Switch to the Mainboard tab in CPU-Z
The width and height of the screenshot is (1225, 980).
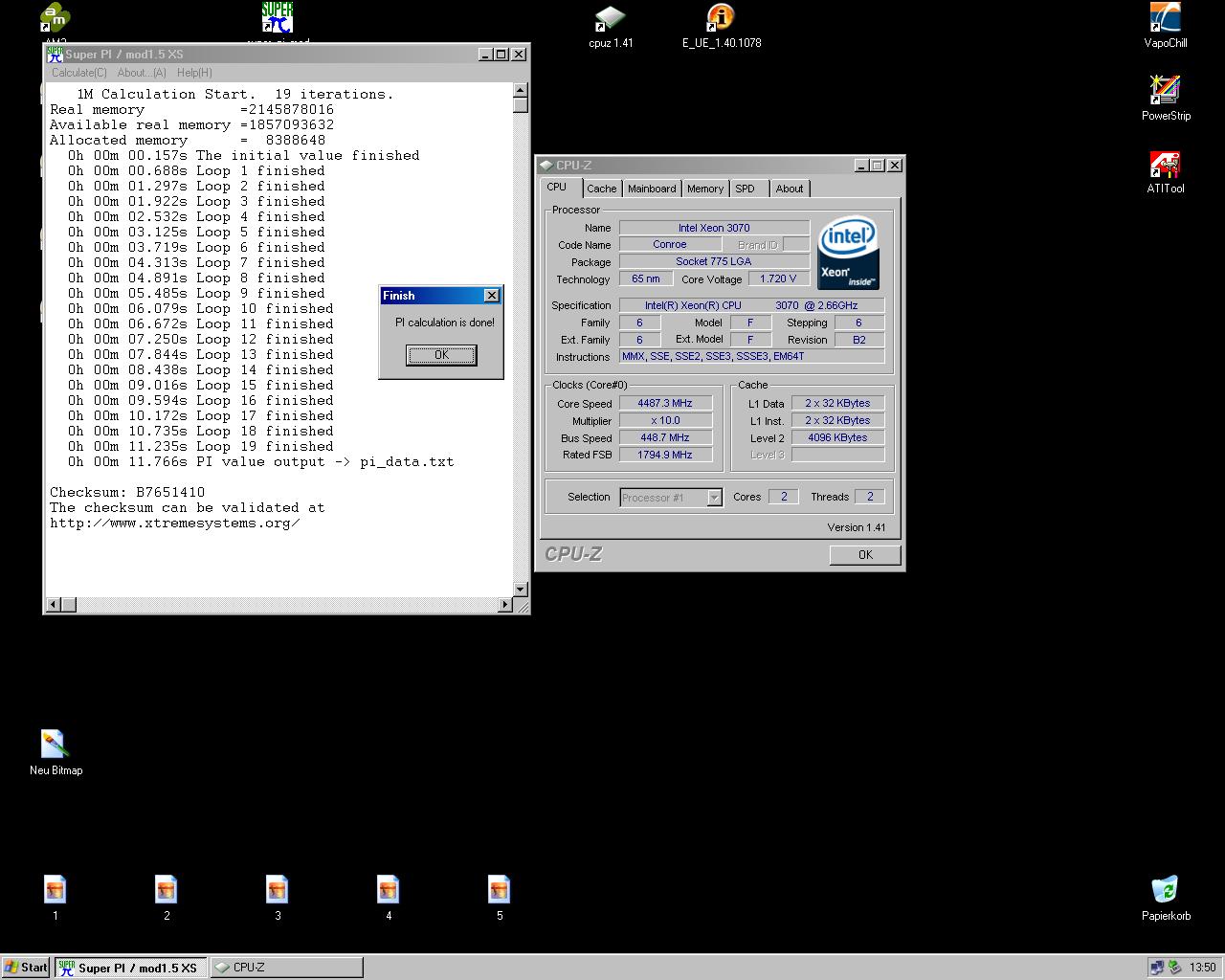652,189
